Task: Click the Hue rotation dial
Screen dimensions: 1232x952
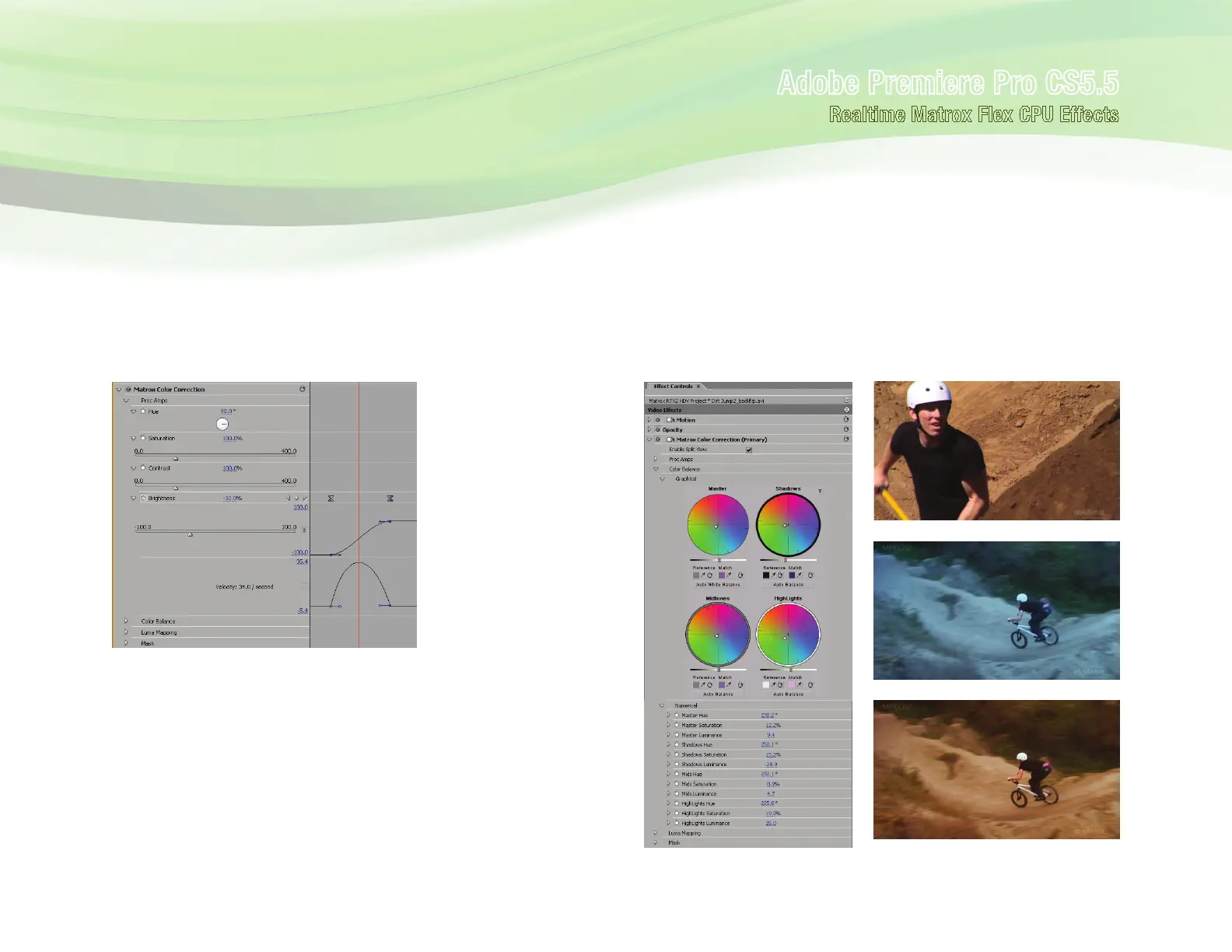Action: coord(222,424)
